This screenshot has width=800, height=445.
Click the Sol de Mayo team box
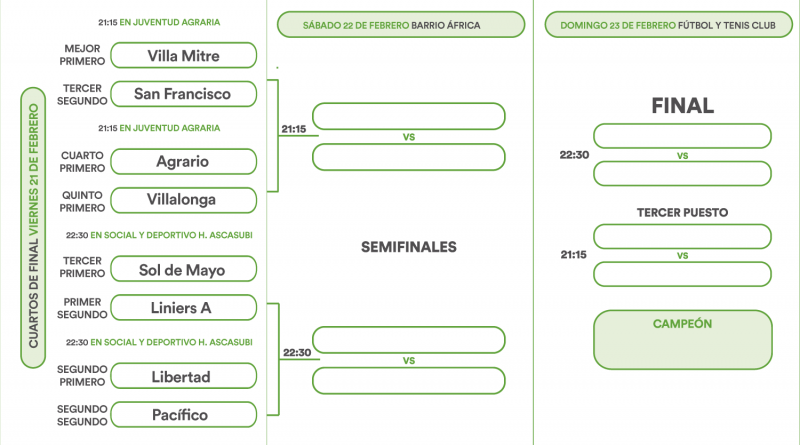[183, 269]
